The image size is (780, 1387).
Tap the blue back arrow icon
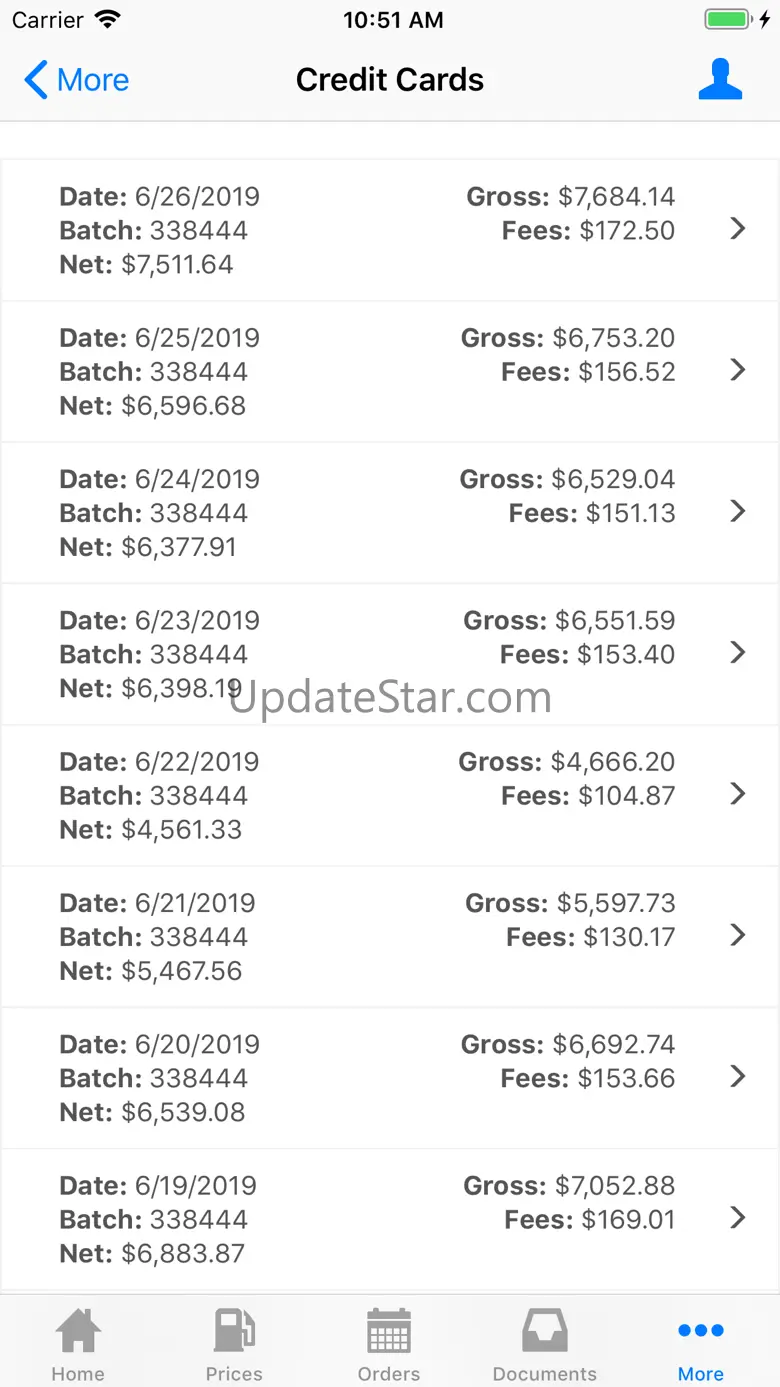(x=36, y=80)
